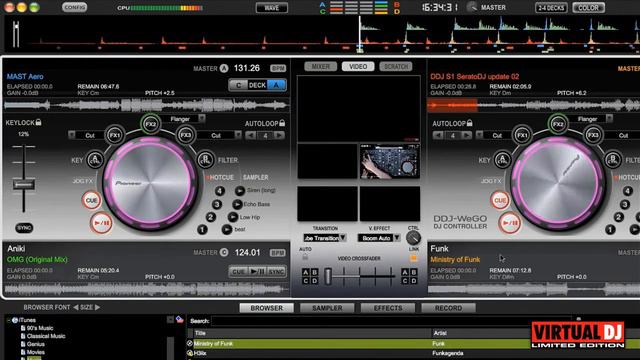Screen dimensions: 640x360
Task: Toggle SYNC on deck C
Action: (276, 271)
